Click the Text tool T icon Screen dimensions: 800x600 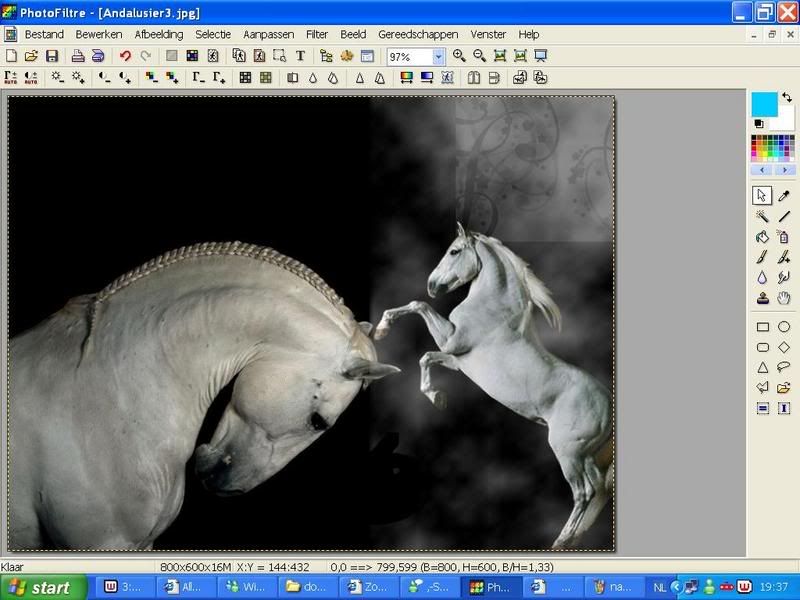click(301, 56)
